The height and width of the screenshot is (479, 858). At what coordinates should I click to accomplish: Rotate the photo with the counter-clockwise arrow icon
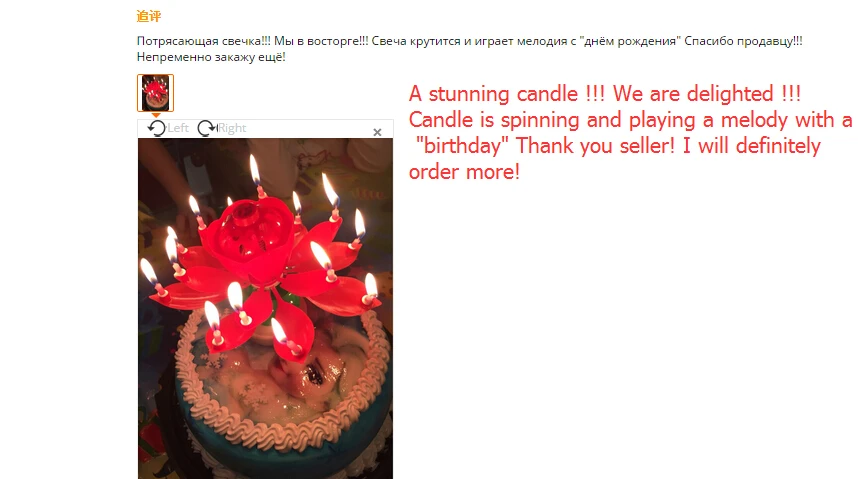156,128
